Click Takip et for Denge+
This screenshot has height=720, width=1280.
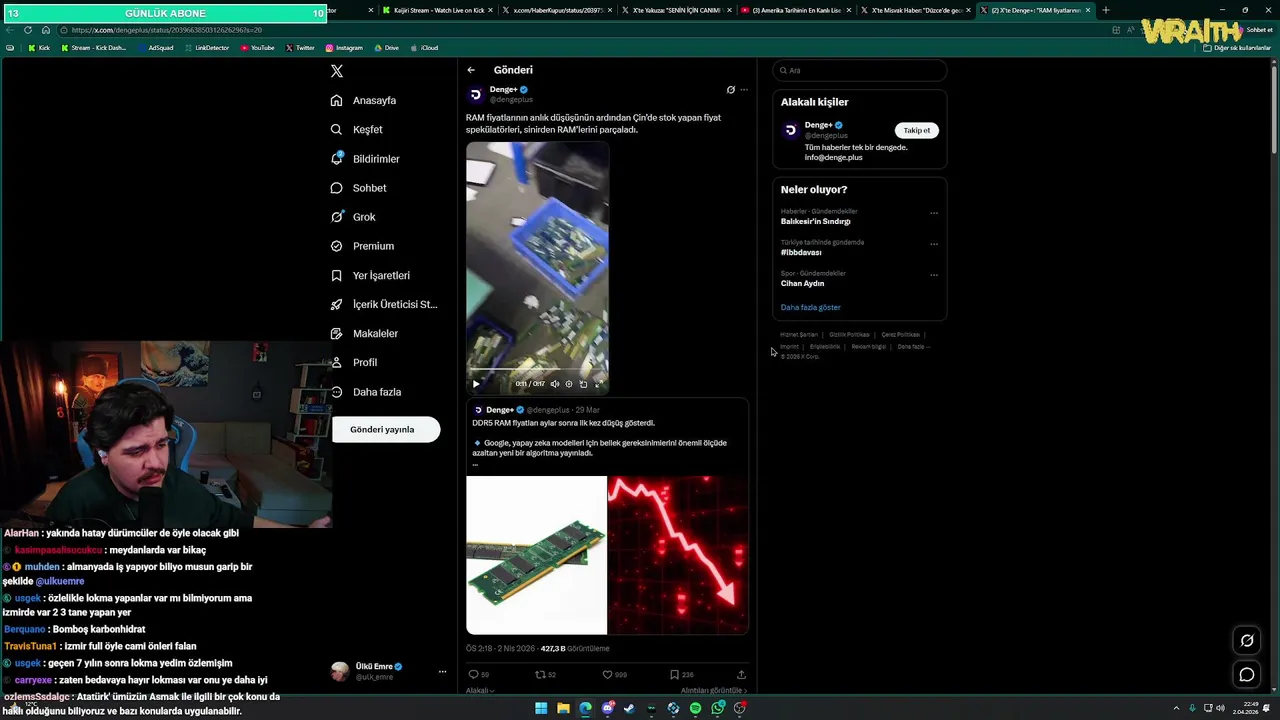[x=916, y=130]
